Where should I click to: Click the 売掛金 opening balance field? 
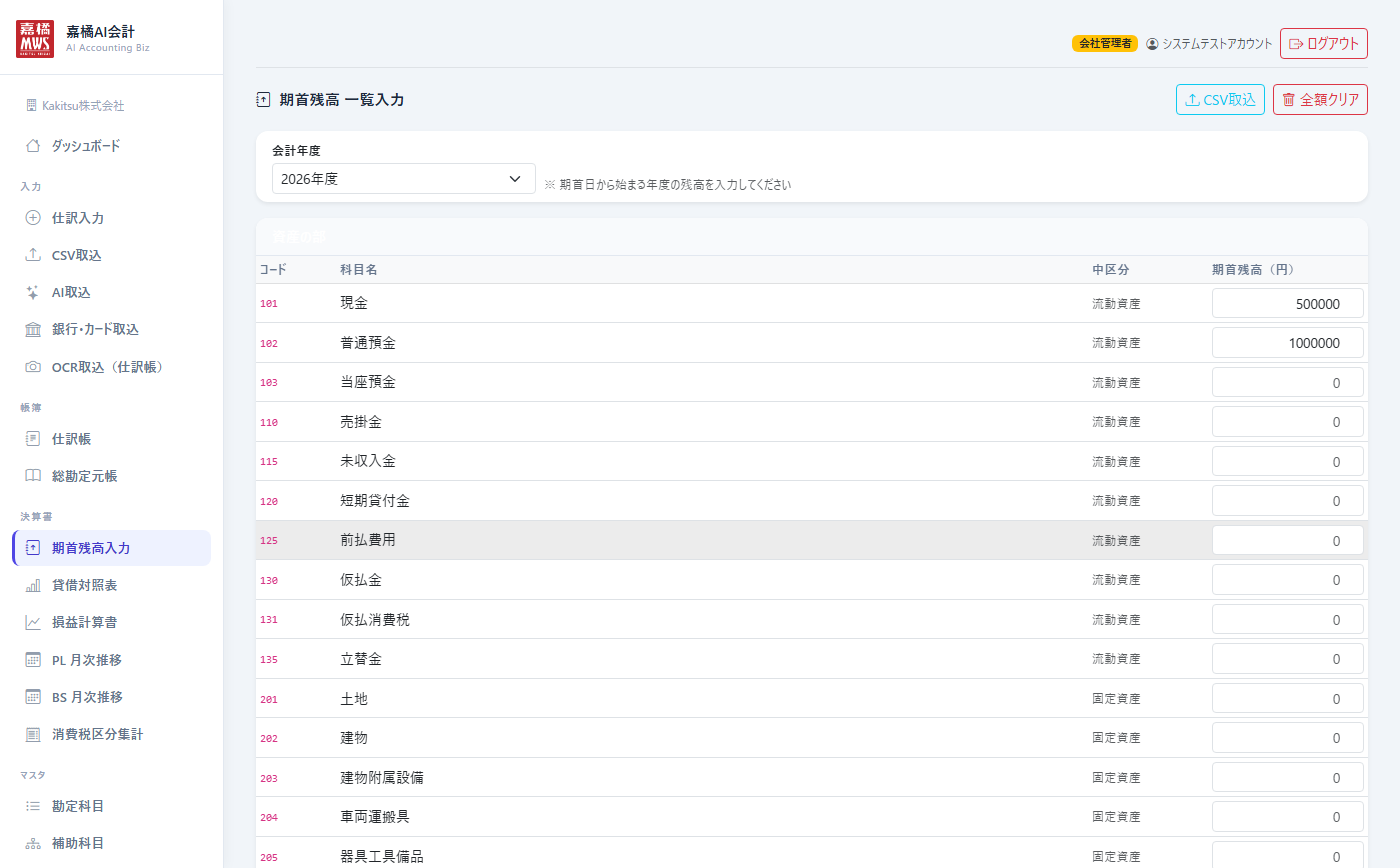pyautogui.click(x=1288, y=422)
